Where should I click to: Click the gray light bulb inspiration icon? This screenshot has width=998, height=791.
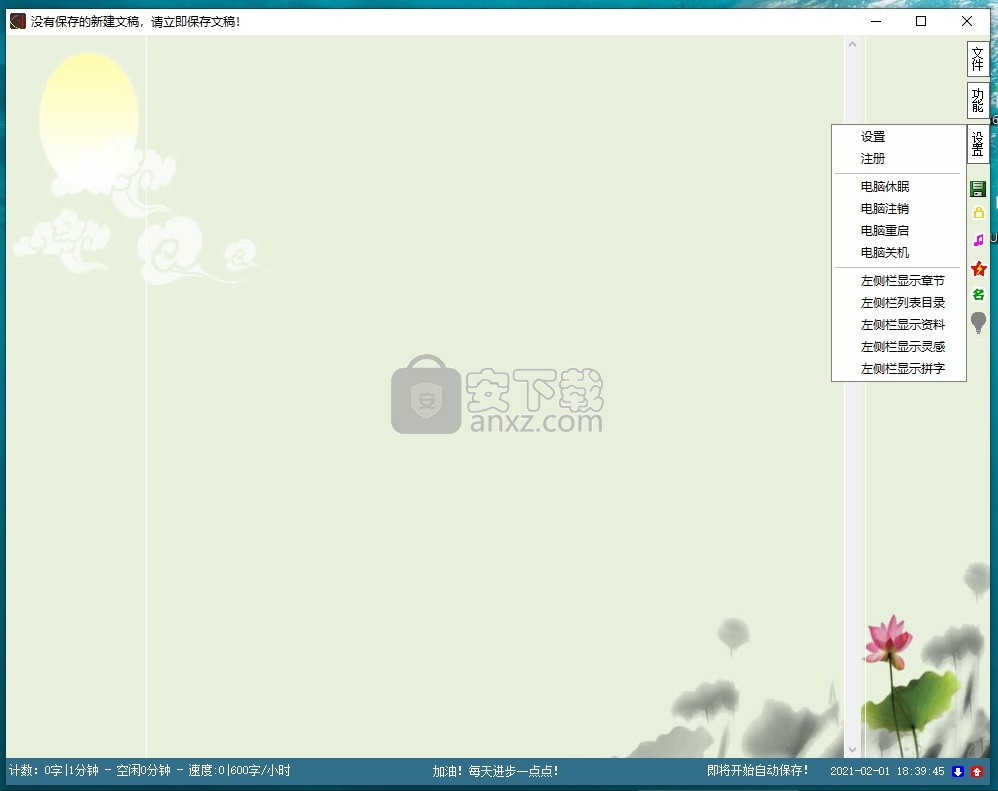pyautogui.click(x=978, y=322)
